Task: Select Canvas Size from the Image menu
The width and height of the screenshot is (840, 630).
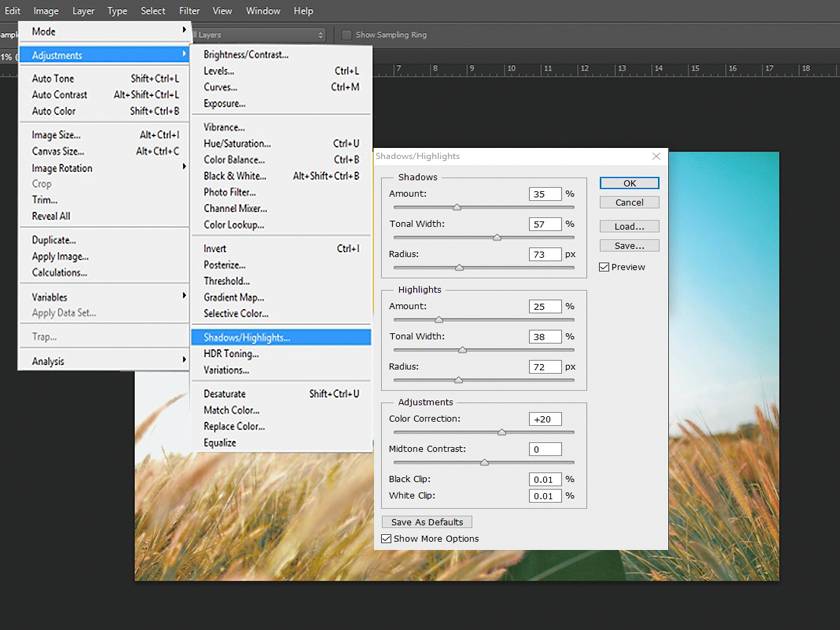Action: (58, 152)
